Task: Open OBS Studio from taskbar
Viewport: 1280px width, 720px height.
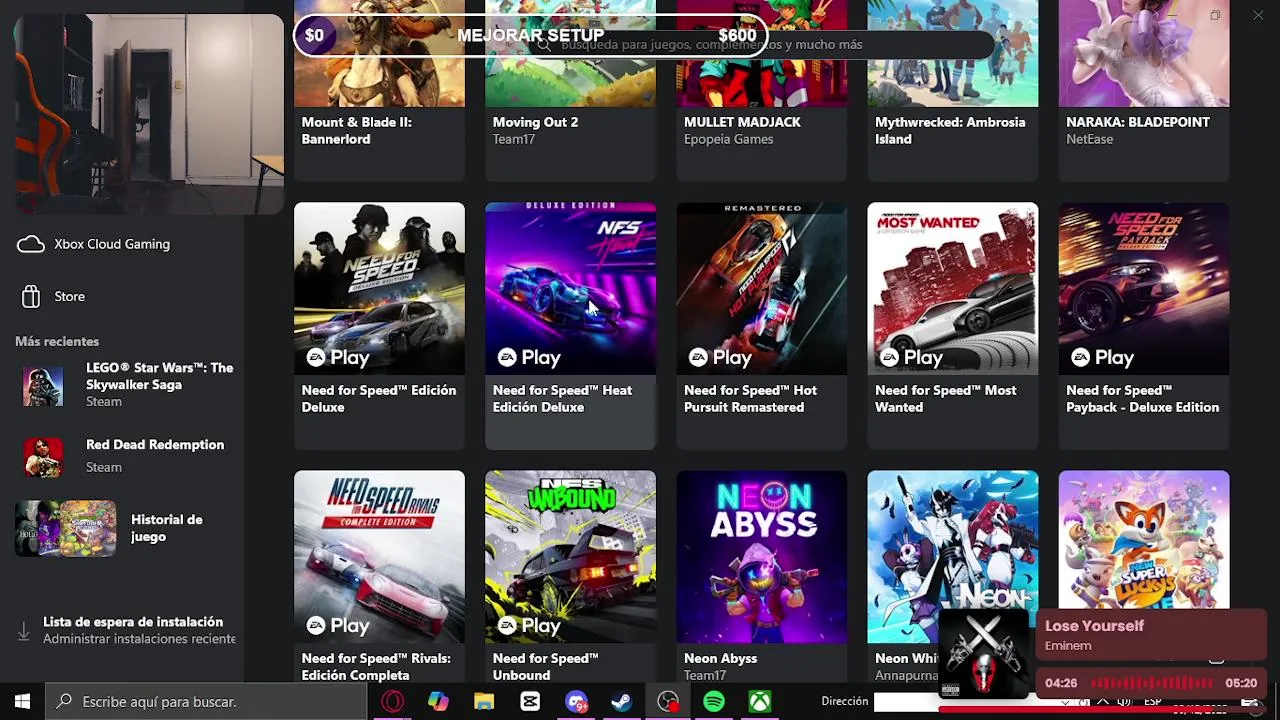Action: point(668,702)
